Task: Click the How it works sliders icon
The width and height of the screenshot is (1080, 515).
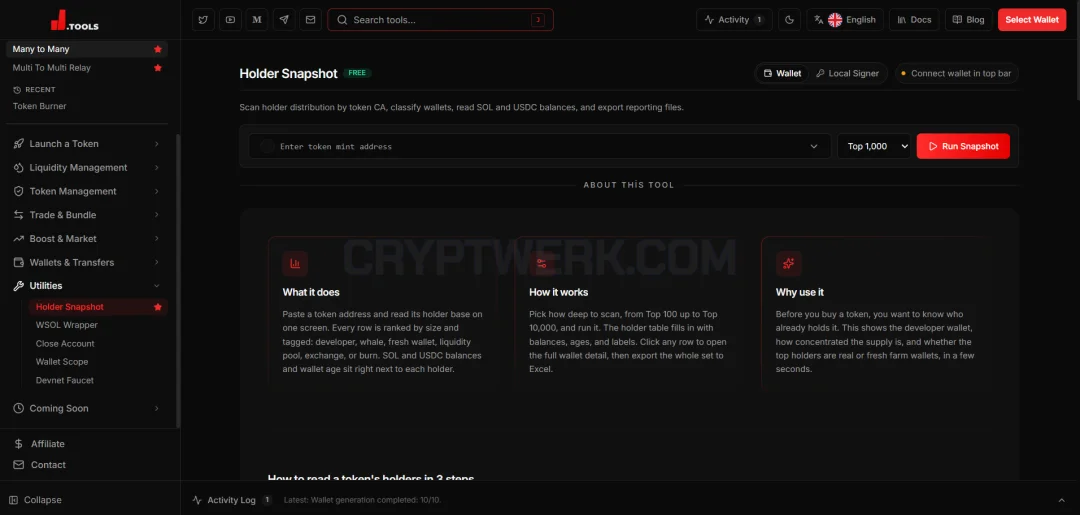Action: (541, 263)
